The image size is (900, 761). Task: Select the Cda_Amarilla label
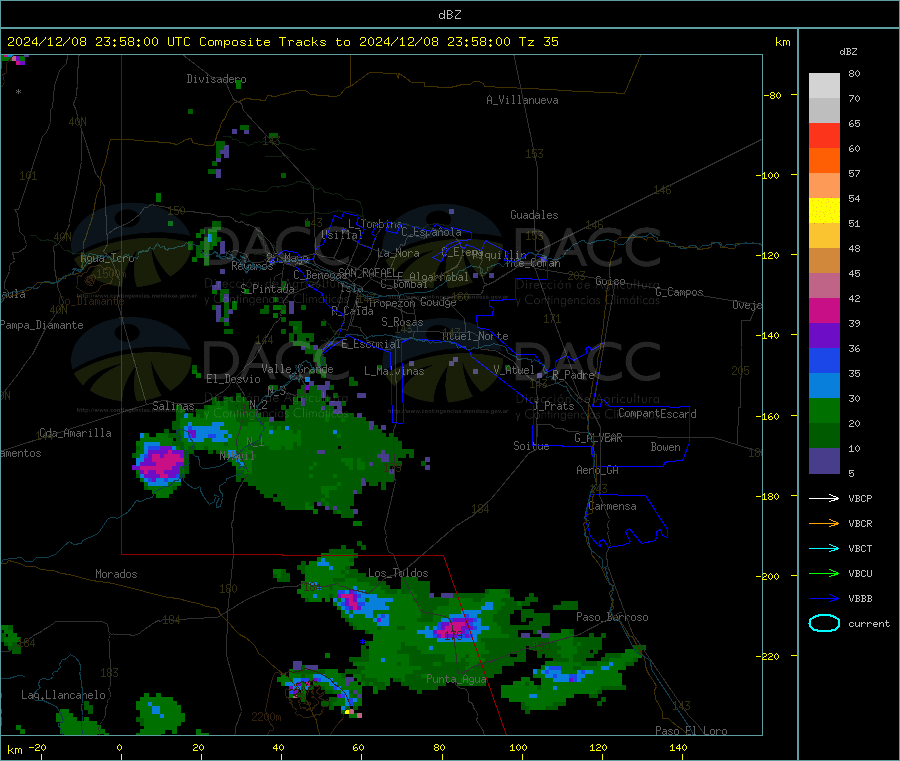click(75, 433)
